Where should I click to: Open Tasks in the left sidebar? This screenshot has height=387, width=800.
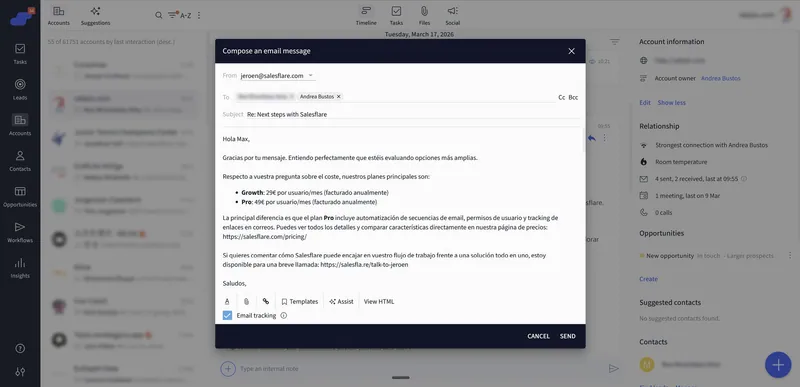coord(20,54)
